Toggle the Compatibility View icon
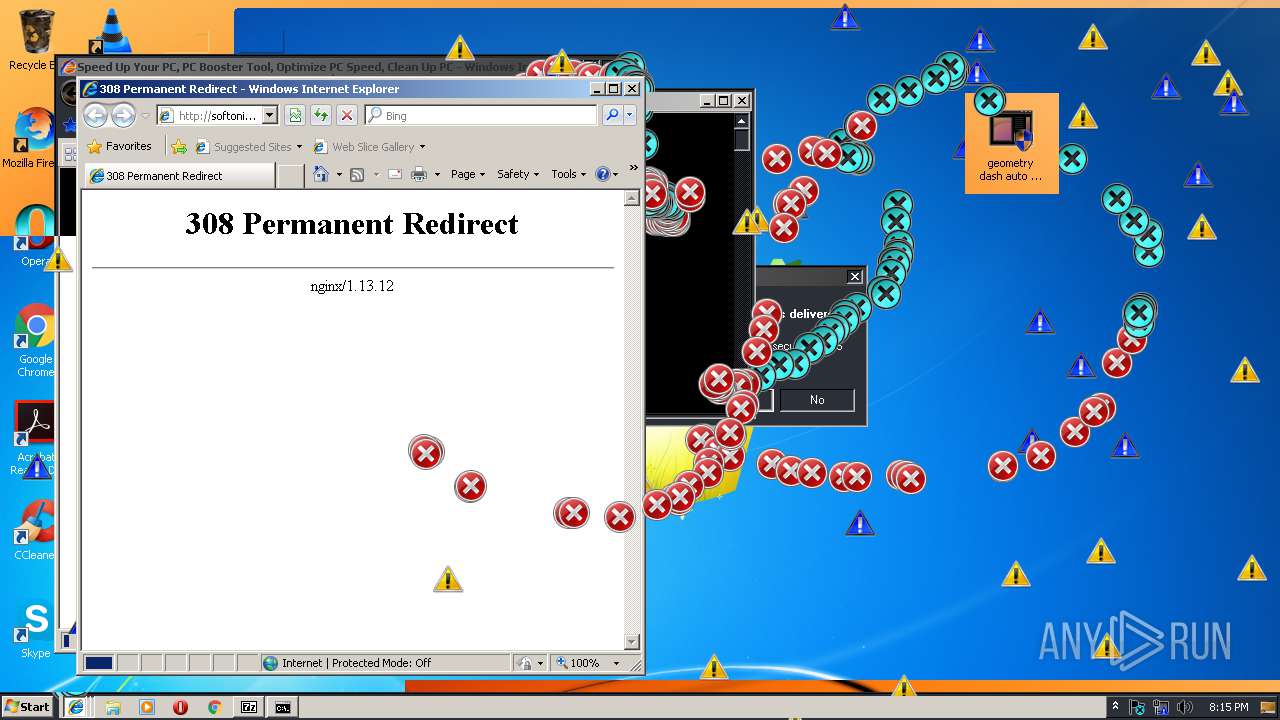1280x720 pixels. [295, 116]
